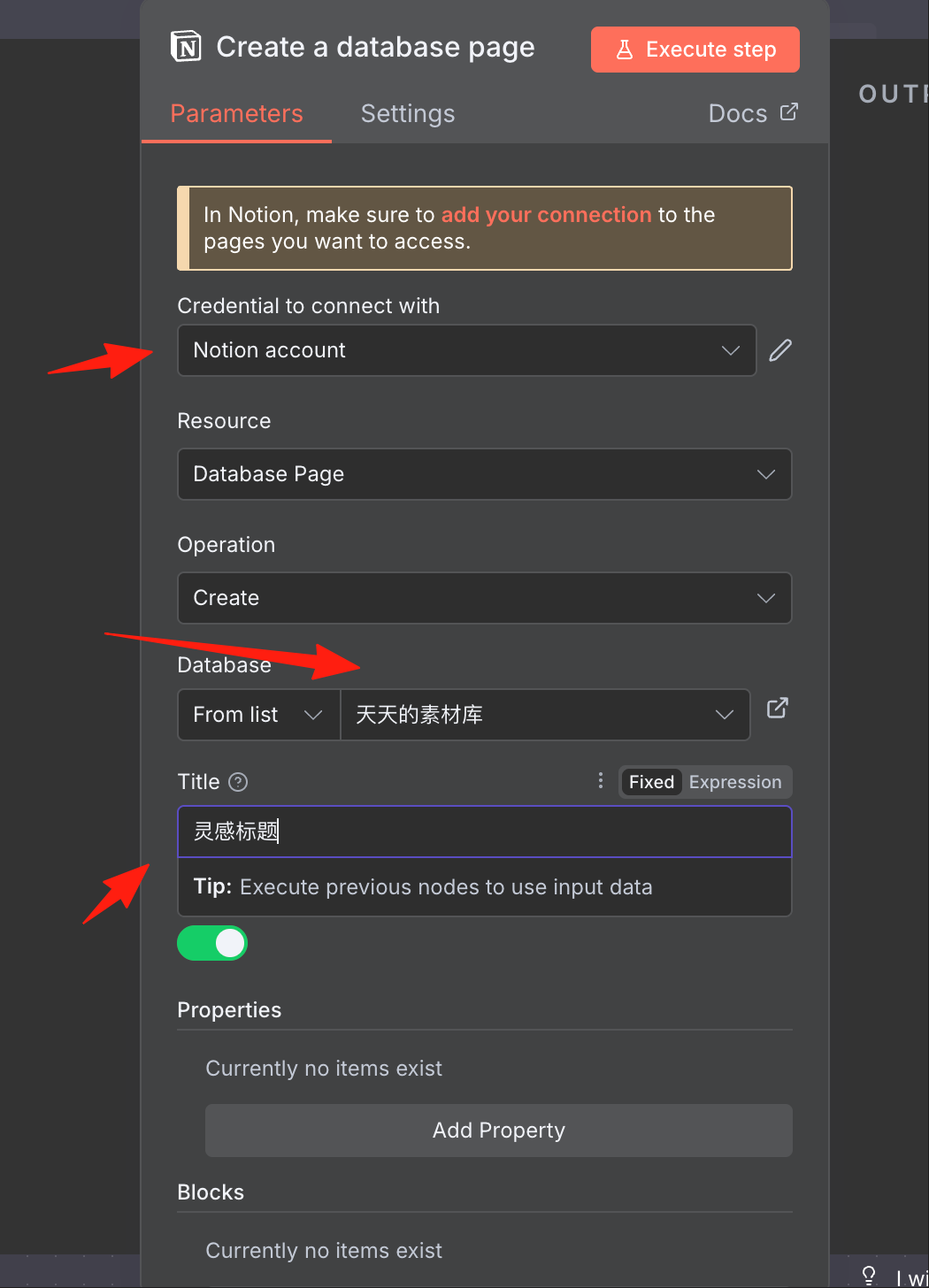Select the Parameters tab

pos(236,113)
